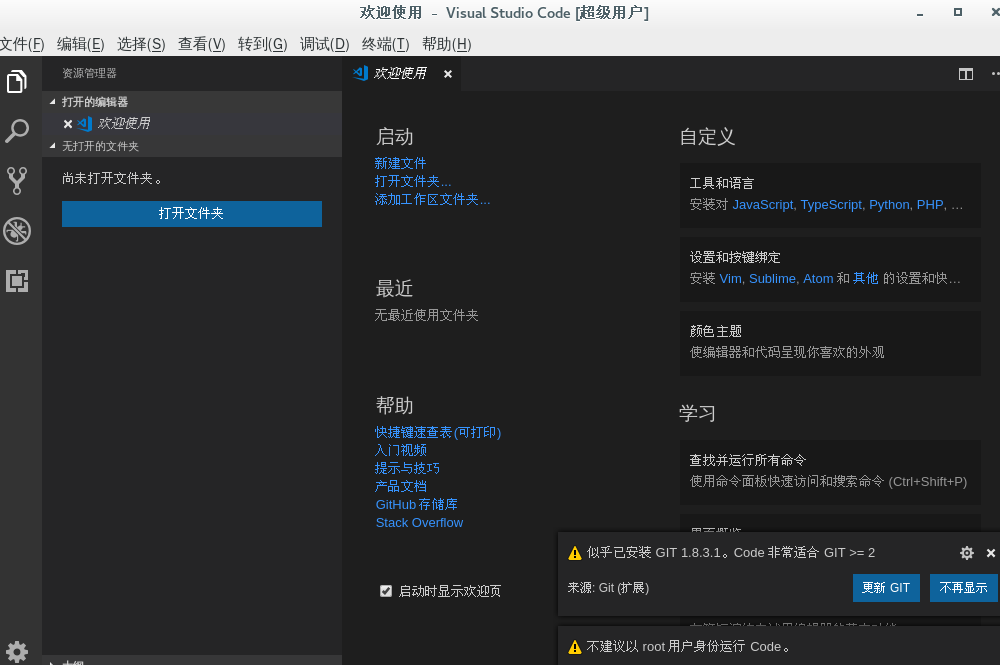The image size is (1000, 665).
Task: Open the Extensions view in activity bar
Action: 17,281
